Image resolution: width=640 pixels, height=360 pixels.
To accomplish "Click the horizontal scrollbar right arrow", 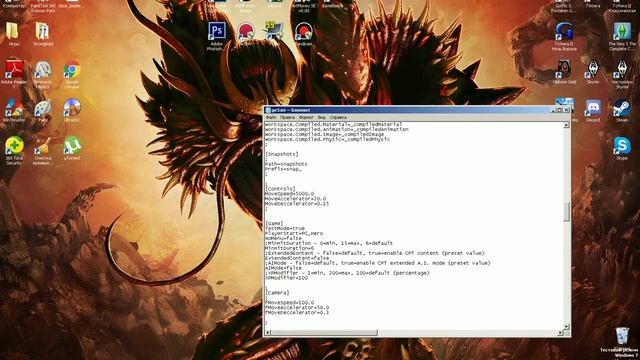I will pos(560,333).
